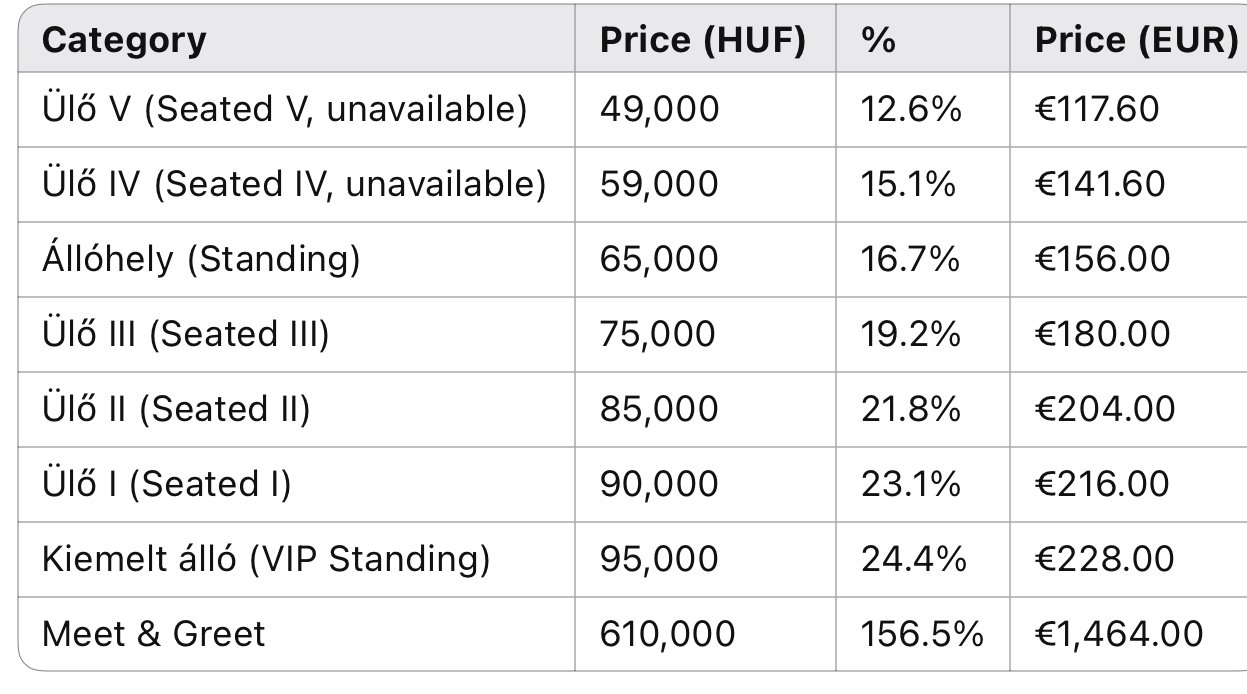Select the Ülő III (Seated III) cell
Viewport: 1247px width, 694px height.
coord(185,334)
